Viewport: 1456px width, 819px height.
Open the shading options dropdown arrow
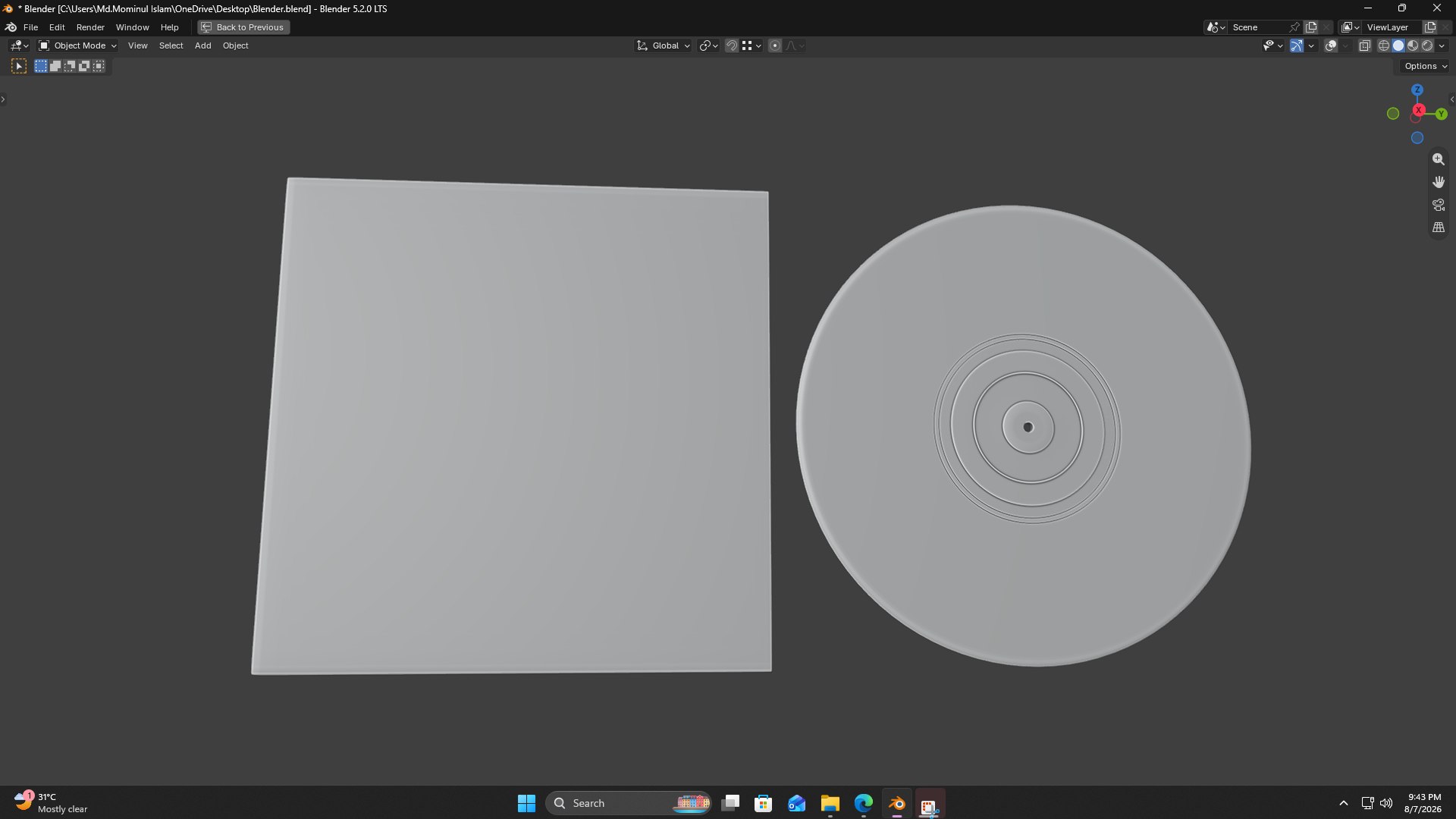pos(1442,46)
